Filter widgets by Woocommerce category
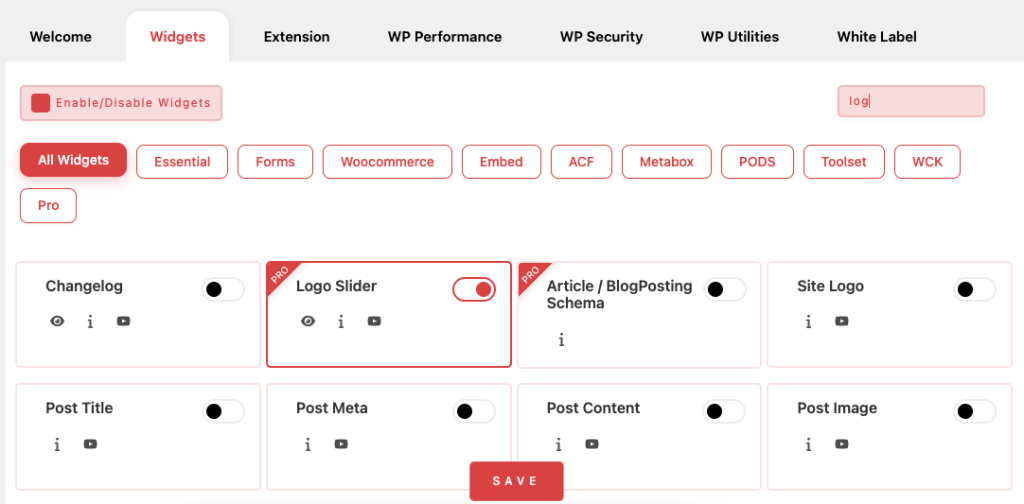Viewport: 1024px width, 504px height. 387,162
